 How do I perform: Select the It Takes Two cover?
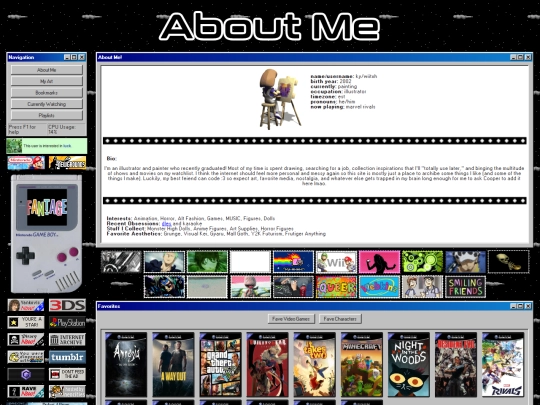(x=314, y=365)
